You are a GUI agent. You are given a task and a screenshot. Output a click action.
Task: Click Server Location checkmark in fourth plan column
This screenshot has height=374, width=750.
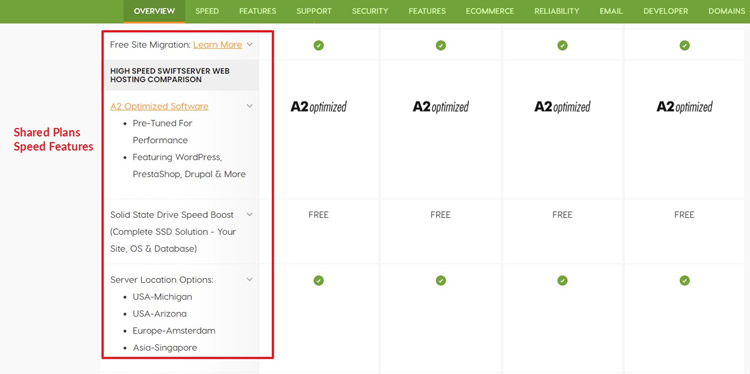coord(684,280)
